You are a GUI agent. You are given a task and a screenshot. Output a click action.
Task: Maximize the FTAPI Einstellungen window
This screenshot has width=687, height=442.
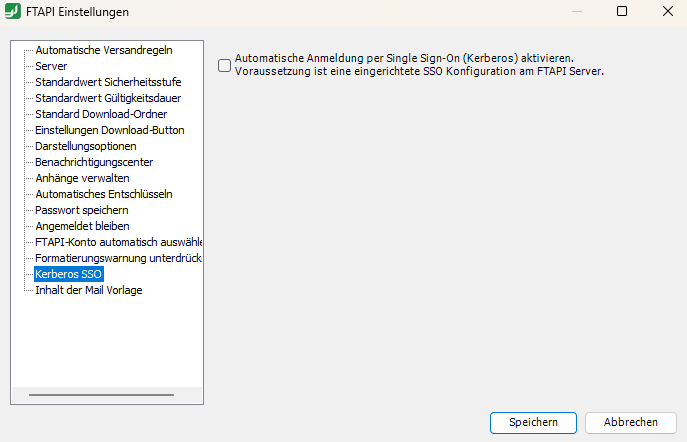click(x=621, y=12)
